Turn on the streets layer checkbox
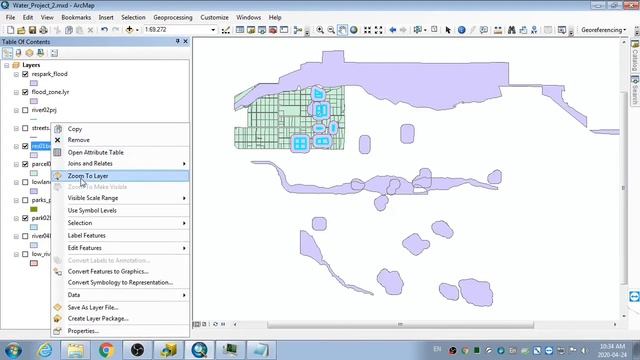640x360 pixels. pos(25,128)
